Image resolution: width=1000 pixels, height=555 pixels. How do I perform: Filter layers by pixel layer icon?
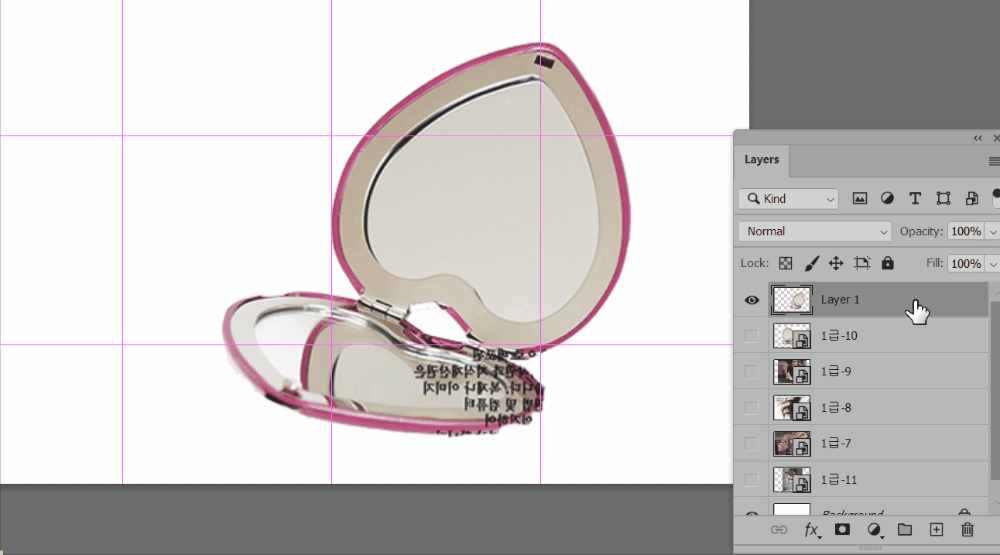click(860, 198)
